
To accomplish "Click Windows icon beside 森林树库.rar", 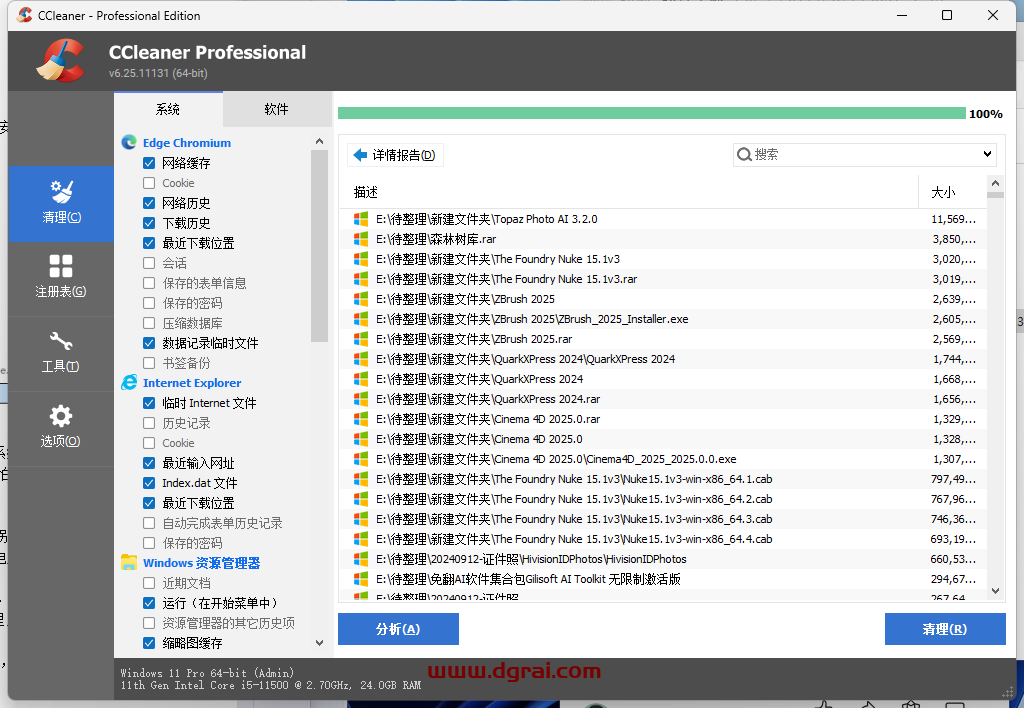I will click(360, 239).
